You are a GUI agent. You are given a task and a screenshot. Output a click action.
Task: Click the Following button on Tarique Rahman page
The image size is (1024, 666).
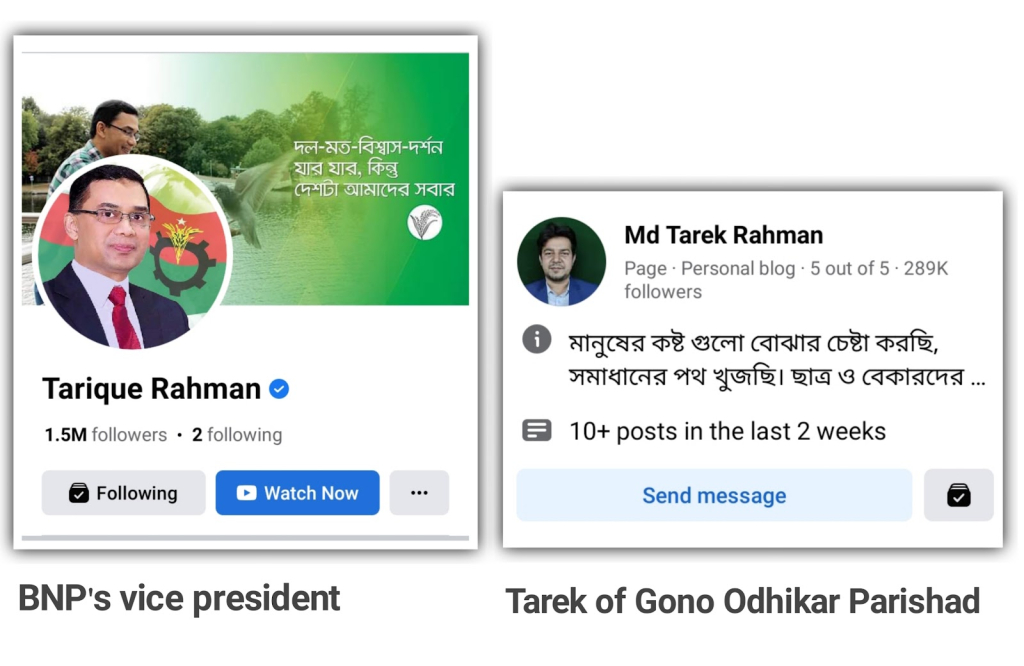(123, 493)
